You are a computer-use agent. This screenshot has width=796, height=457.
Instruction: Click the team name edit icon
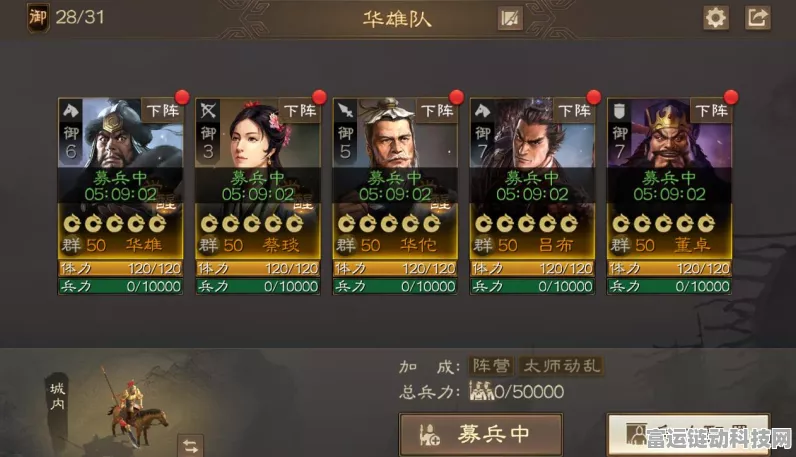pyautogui.click(x=510, y=19)
